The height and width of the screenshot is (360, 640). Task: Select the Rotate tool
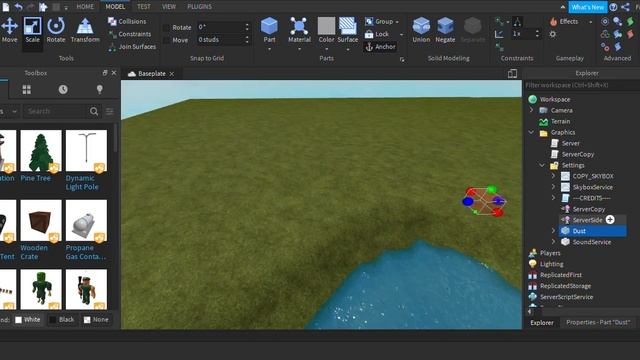(x=56, y=30)
